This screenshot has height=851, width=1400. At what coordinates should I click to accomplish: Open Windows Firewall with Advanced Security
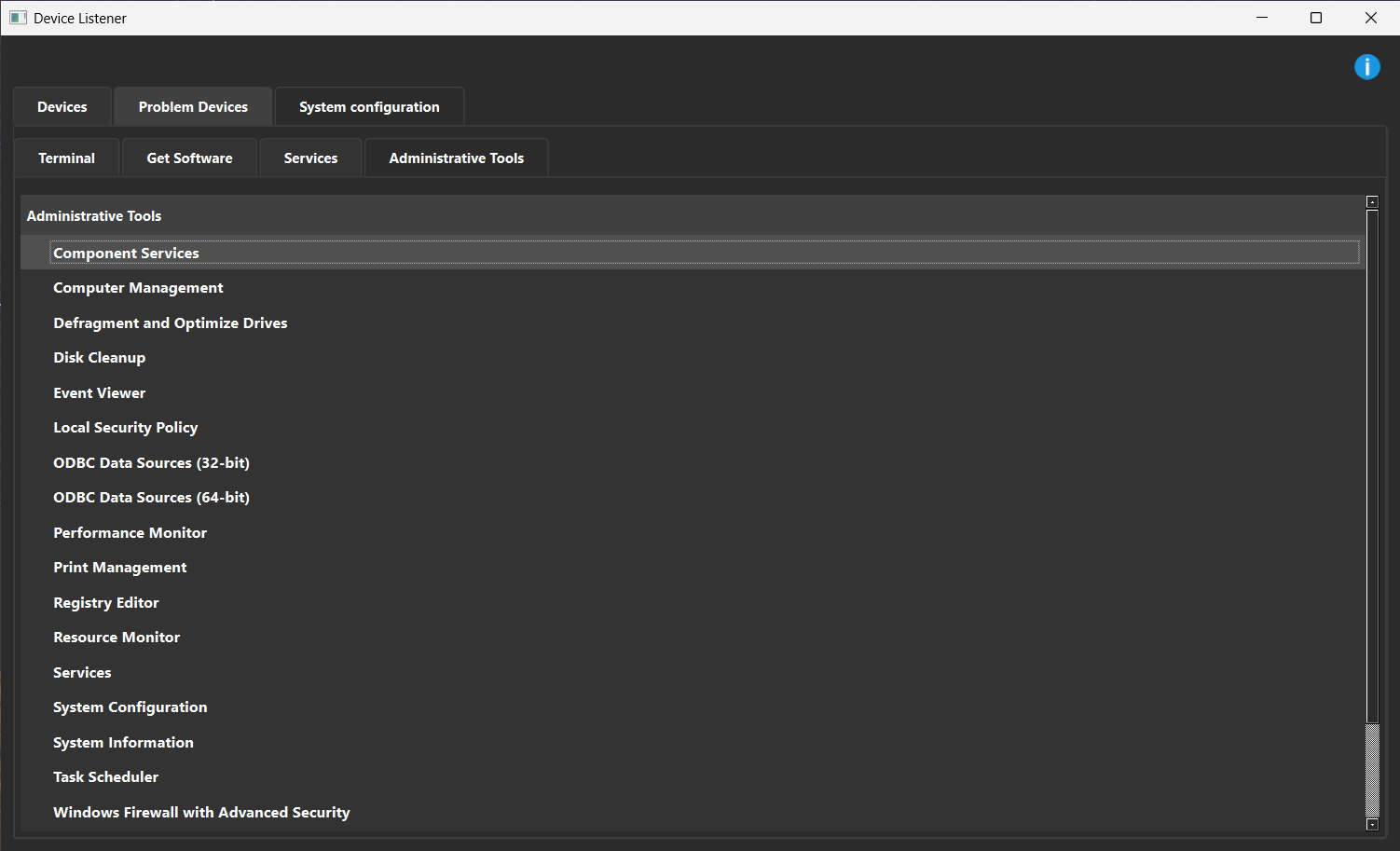tap(201, 813)
